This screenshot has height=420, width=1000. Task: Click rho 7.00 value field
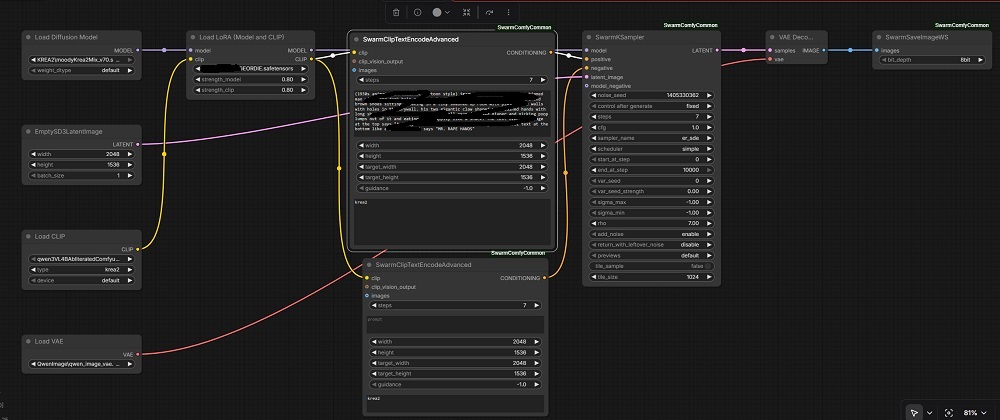pos(652,224)
